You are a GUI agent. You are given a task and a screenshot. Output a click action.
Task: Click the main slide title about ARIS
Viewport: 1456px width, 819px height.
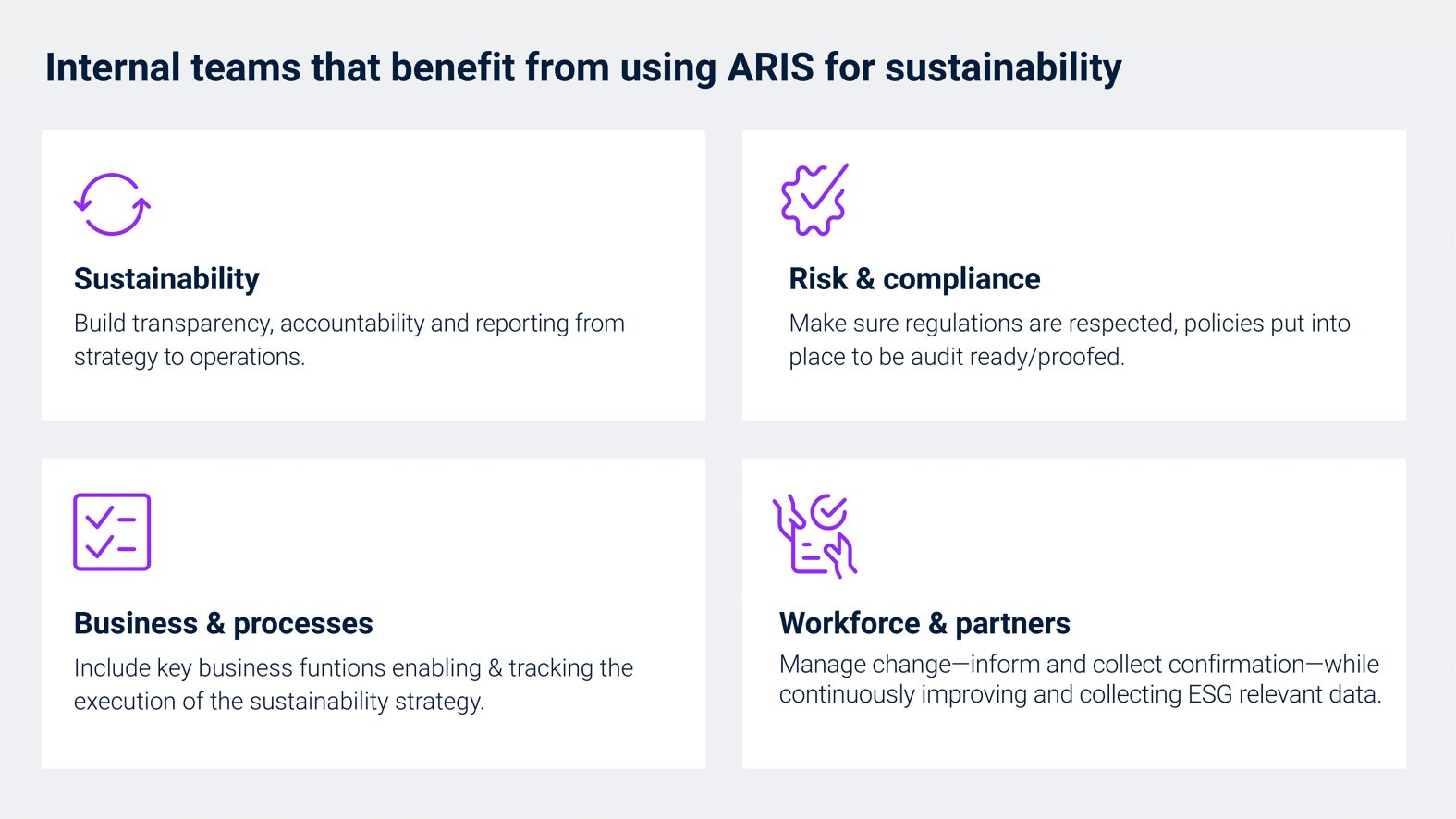583,68
